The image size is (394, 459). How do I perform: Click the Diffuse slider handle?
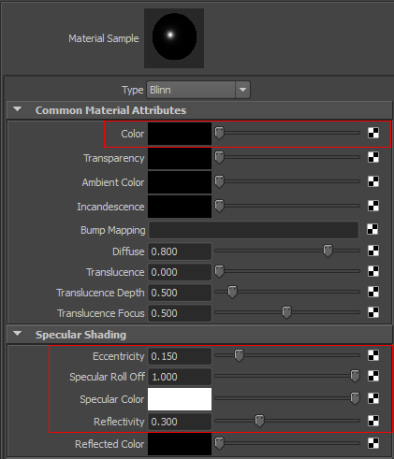pos(328,251)
